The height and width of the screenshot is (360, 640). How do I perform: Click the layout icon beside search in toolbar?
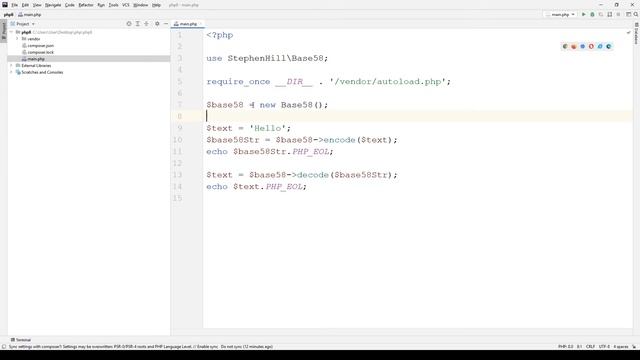click(x=629, y=14)
